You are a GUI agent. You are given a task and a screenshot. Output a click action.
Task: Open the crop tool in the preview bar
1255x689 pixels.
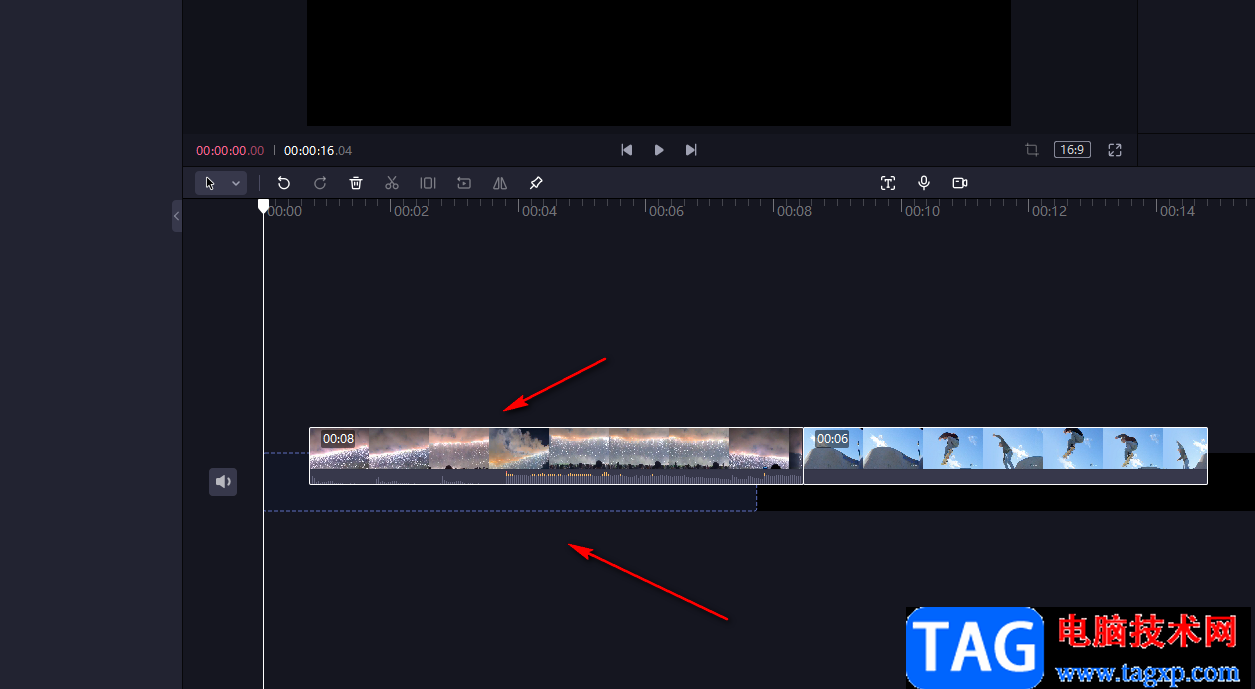[x=1032, y=150]
